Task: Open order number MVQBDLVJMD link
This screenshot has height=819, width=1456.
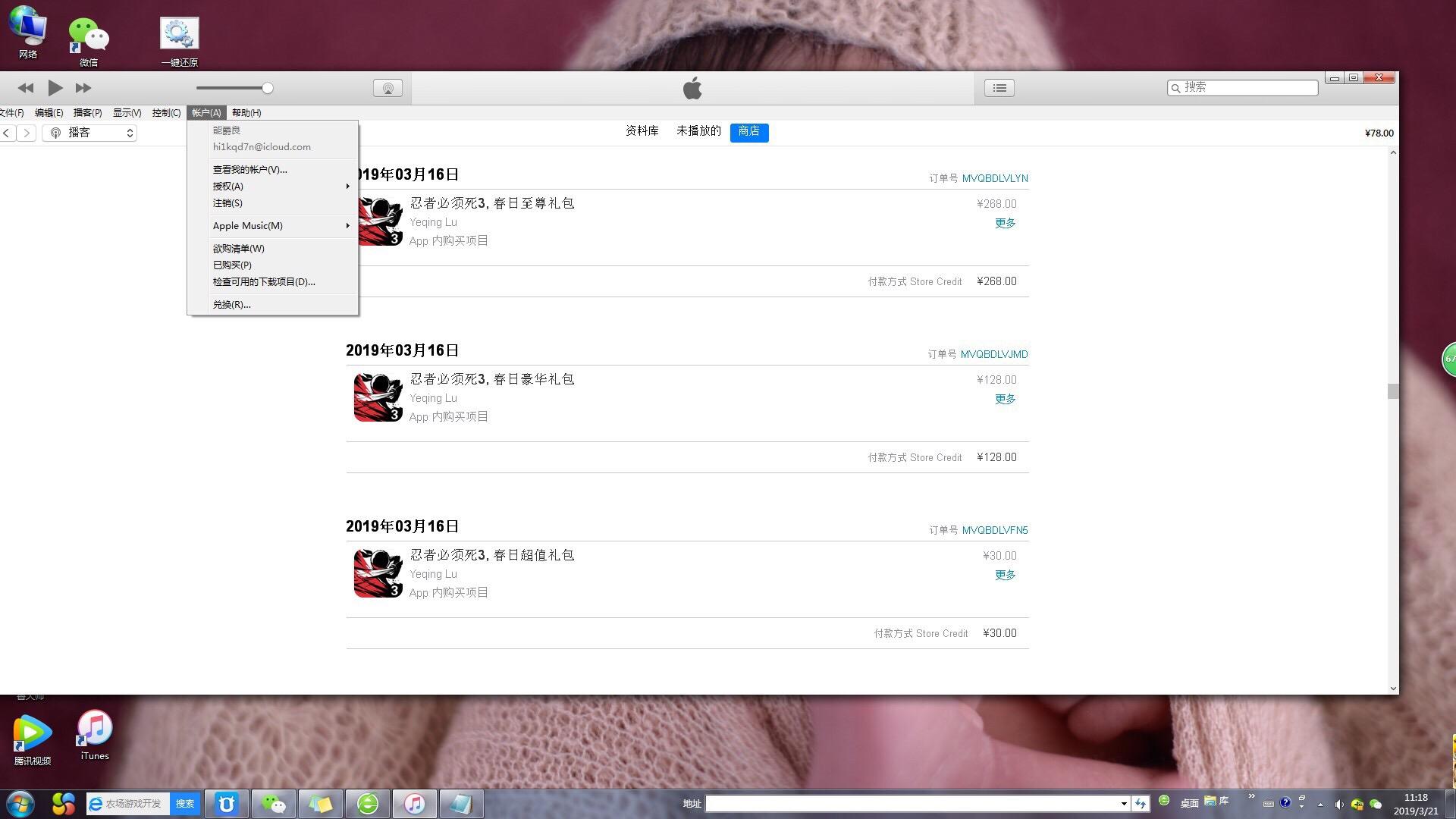Action: coord(994,354)
